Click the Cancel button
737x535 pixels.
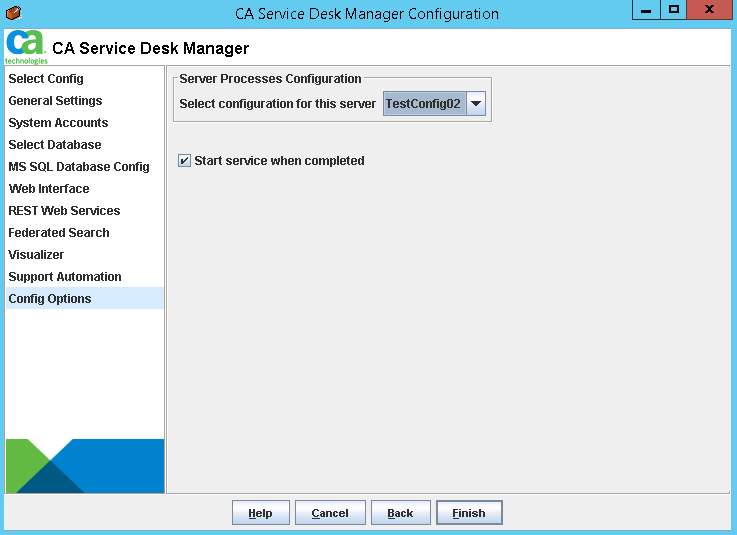[330, 513]
